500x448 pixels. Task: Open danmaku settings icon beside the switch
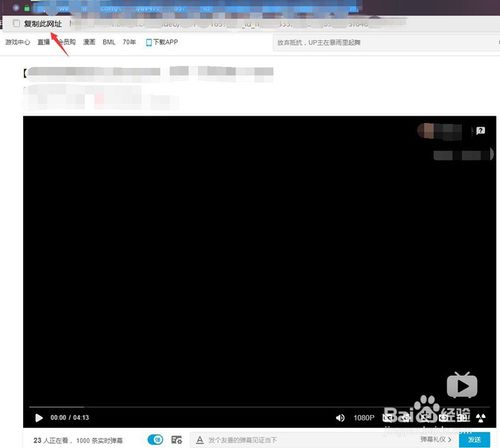pyautogui.click(x=176, y=440)
